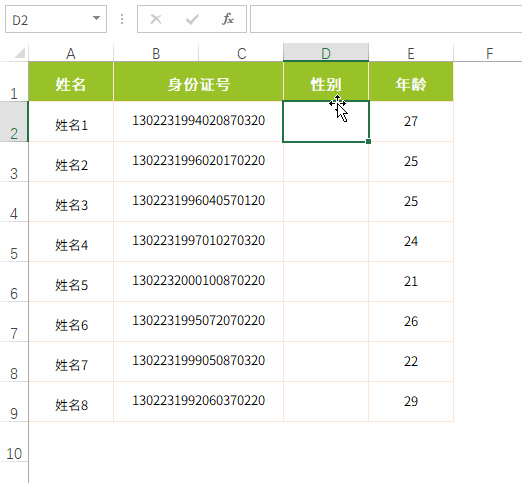Select row 6 header
522x483 pixels.
click(x=14, y=282)
